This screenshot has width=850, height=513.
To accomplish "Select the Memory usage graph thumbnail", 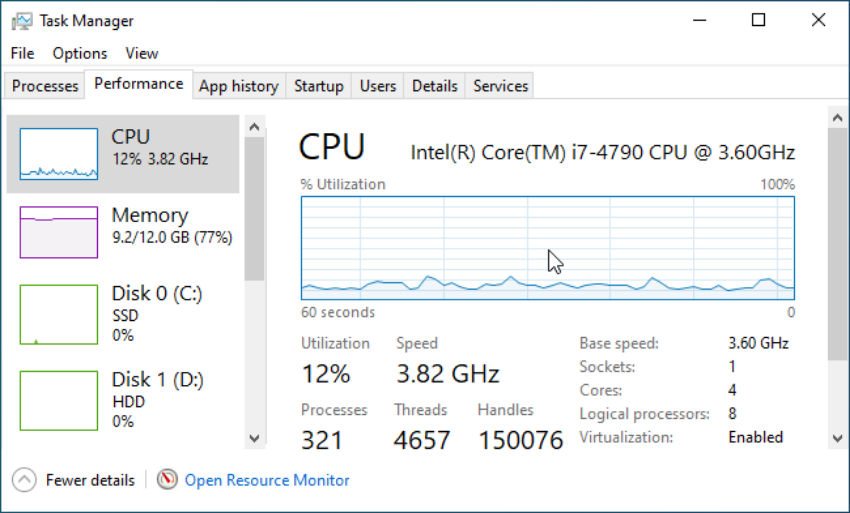I will pos(59,232).
